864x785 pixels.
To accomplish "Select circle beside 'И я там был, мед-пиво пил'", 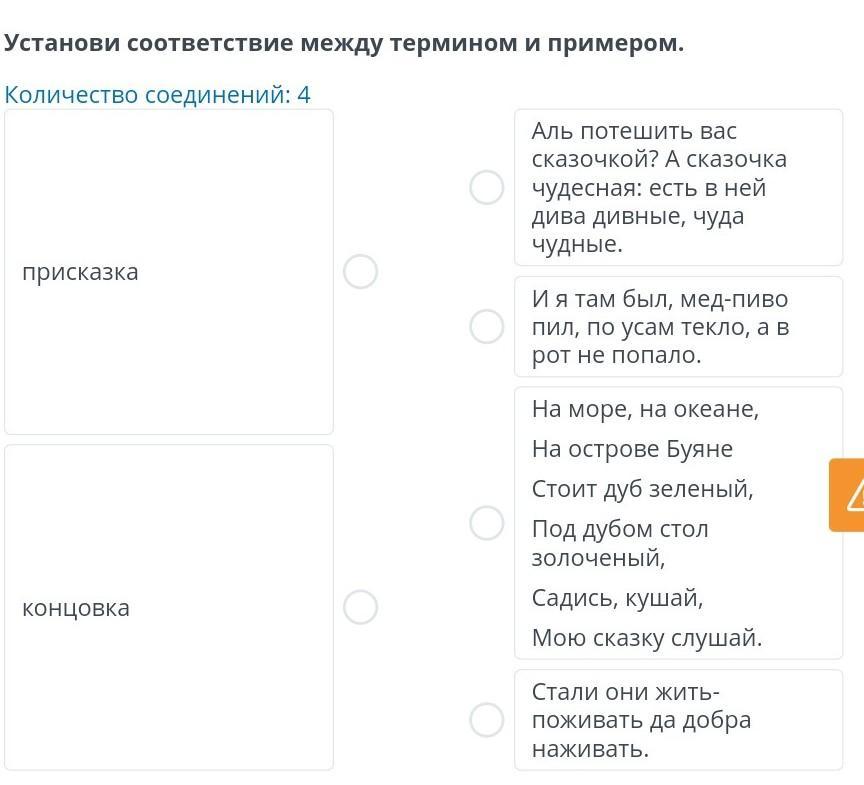I will click(x=487, y=326).
